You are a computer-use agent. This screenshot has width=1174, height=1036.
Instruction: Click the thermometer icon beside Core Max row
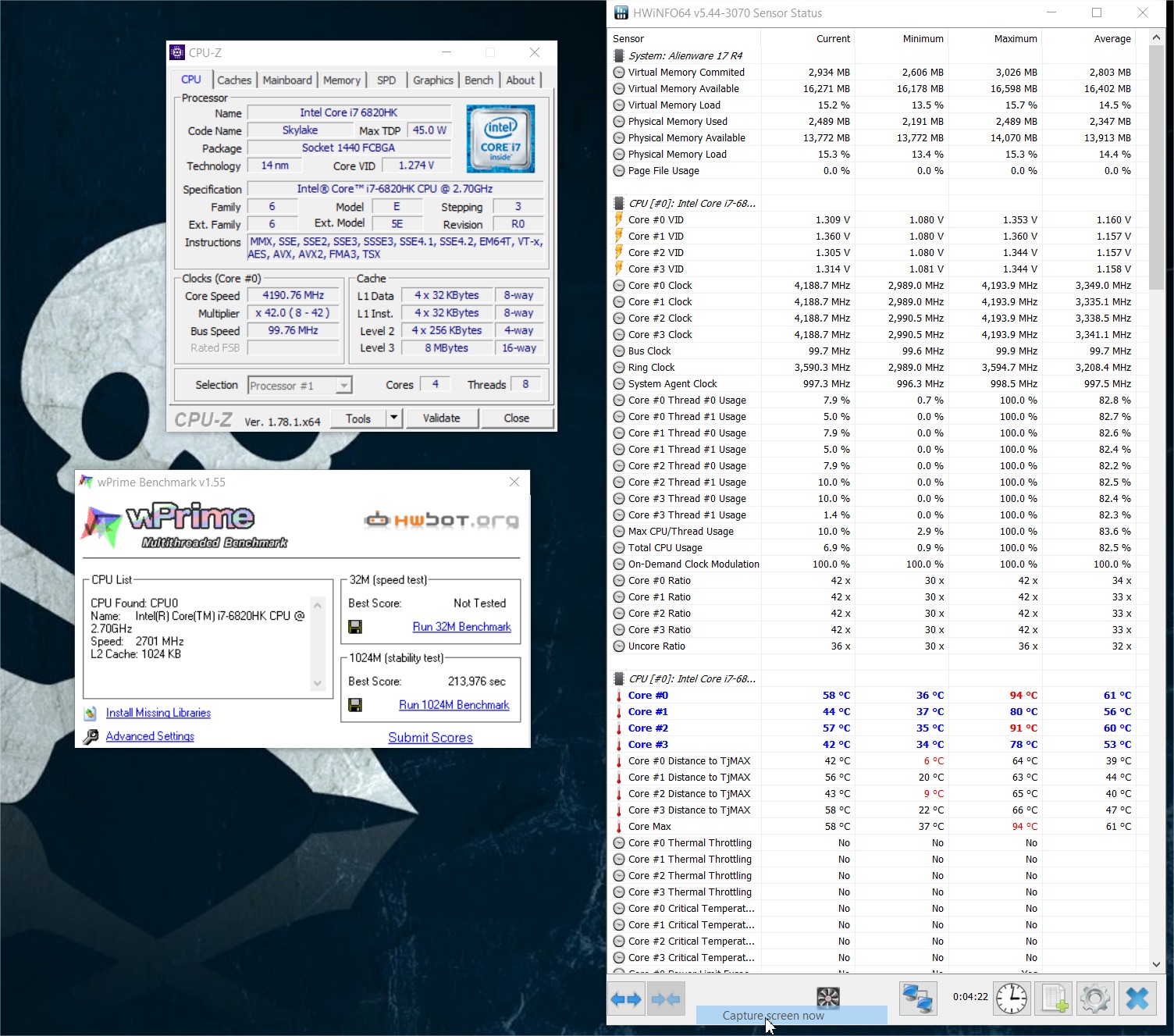click(x=619, y=826)
